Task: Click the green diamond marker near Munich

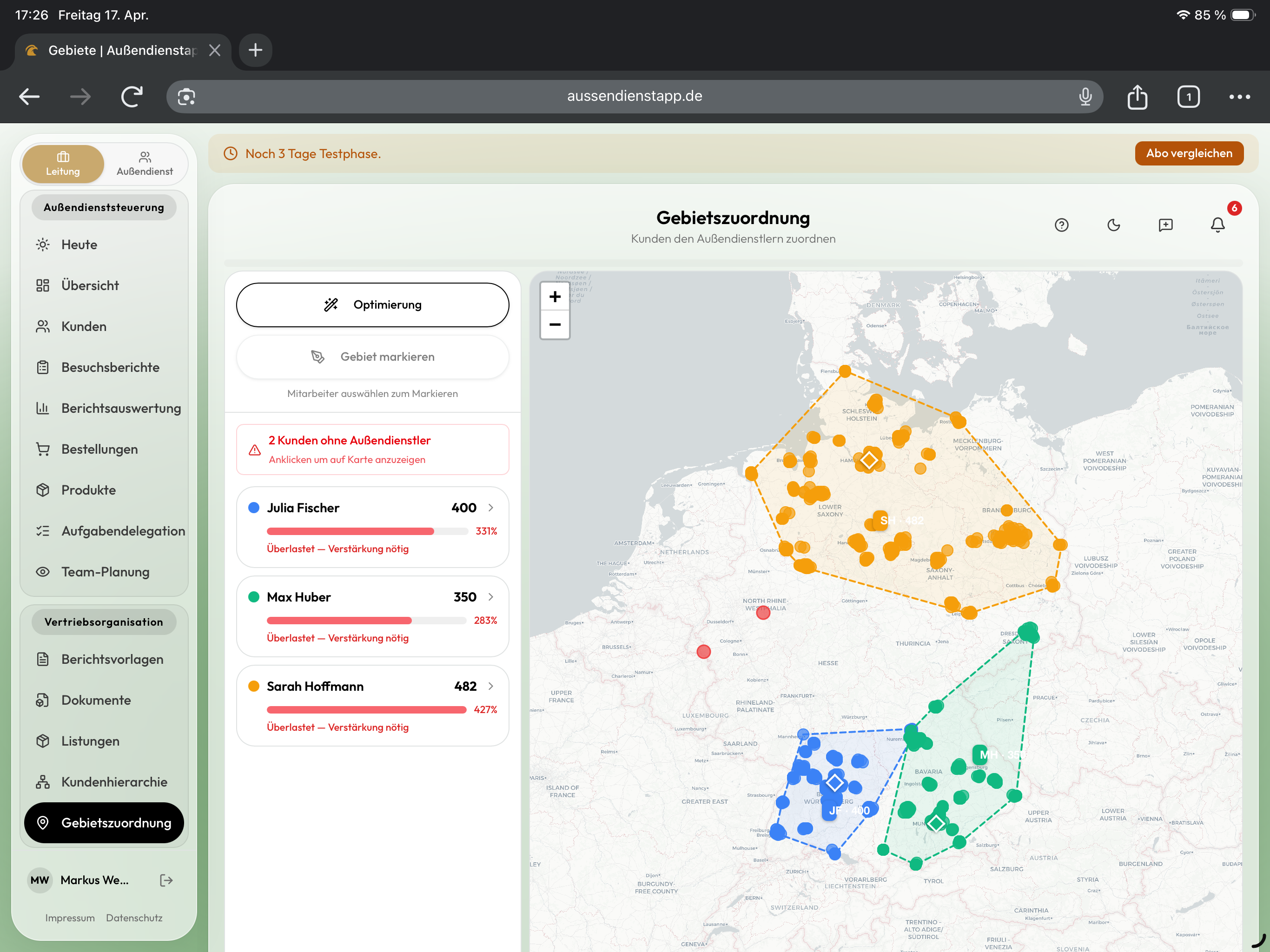Action: pos(936,823)
